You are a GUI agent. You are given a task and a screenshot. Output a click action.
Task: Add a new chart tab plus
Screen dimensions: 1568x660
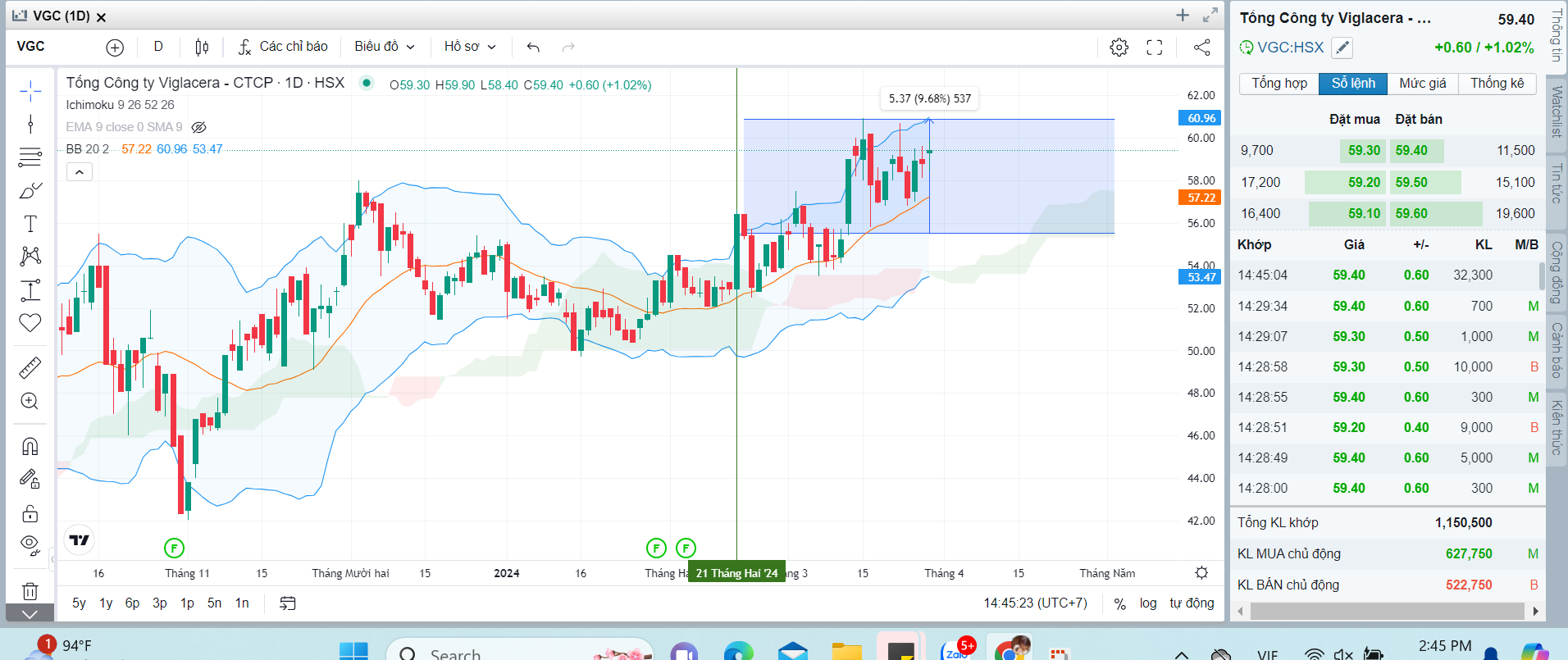pyautogui.click(x=1183, y=16)
